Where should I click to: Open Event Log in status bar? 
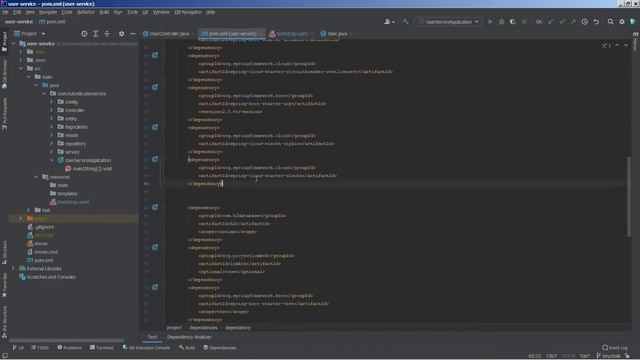615,348
